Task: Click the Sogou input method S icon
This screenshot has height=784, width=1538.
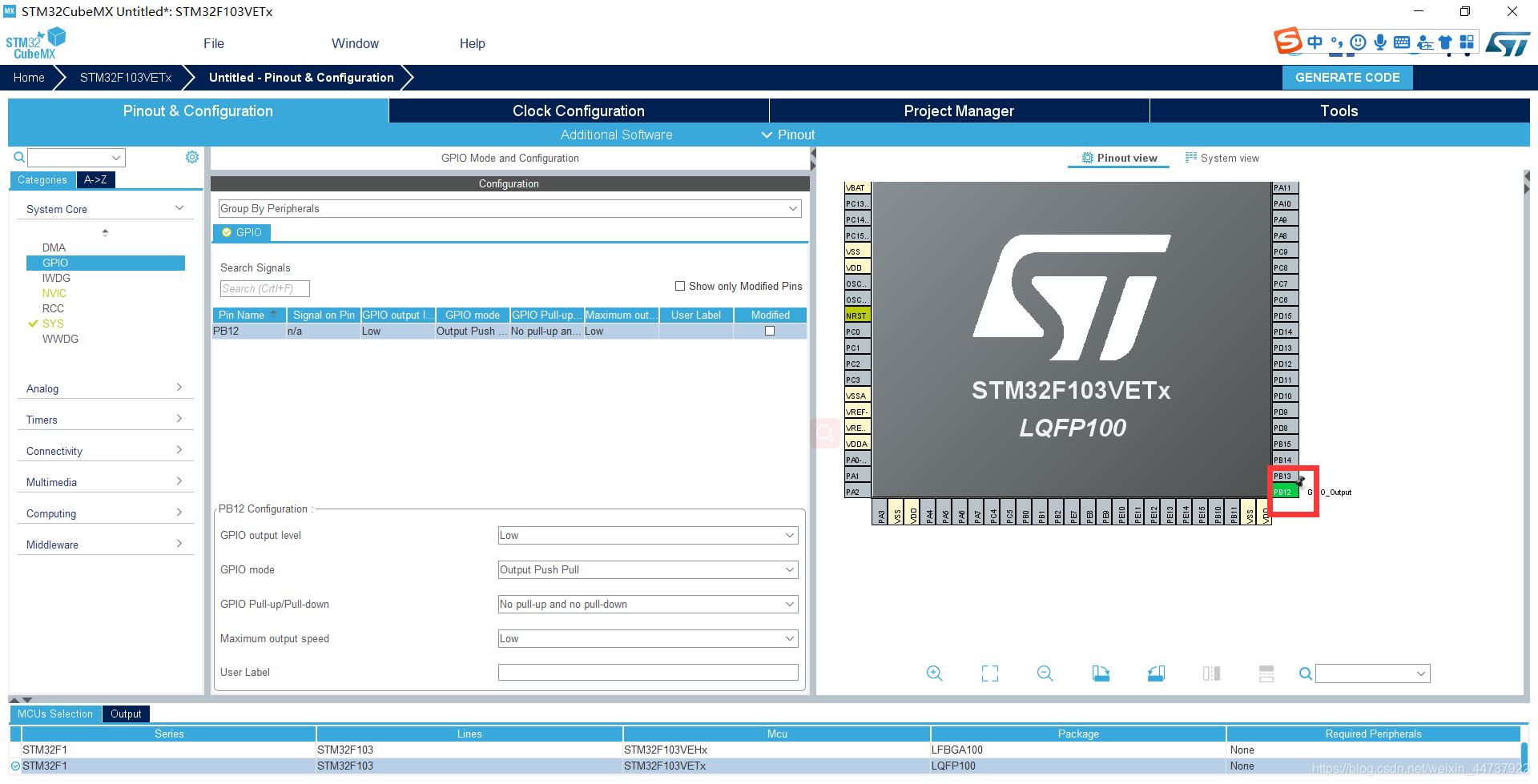Action: click(1287, 40)
